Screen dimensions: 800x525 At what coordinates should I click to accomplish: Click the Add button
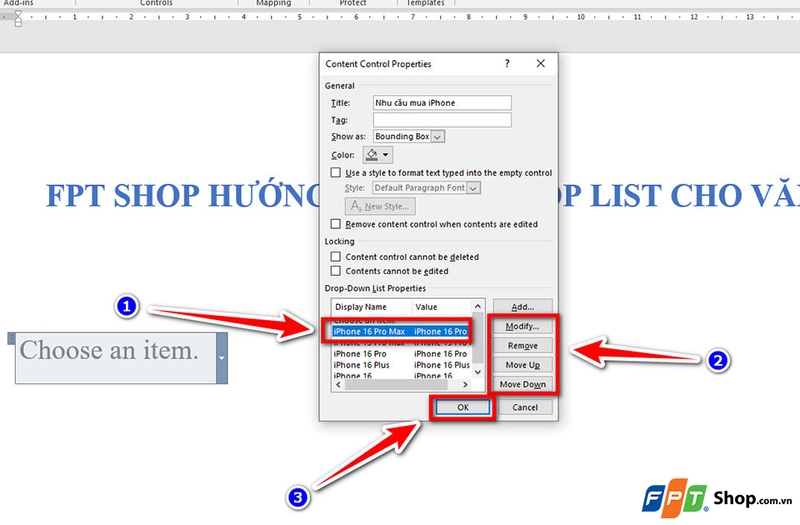tap(522, 307)
